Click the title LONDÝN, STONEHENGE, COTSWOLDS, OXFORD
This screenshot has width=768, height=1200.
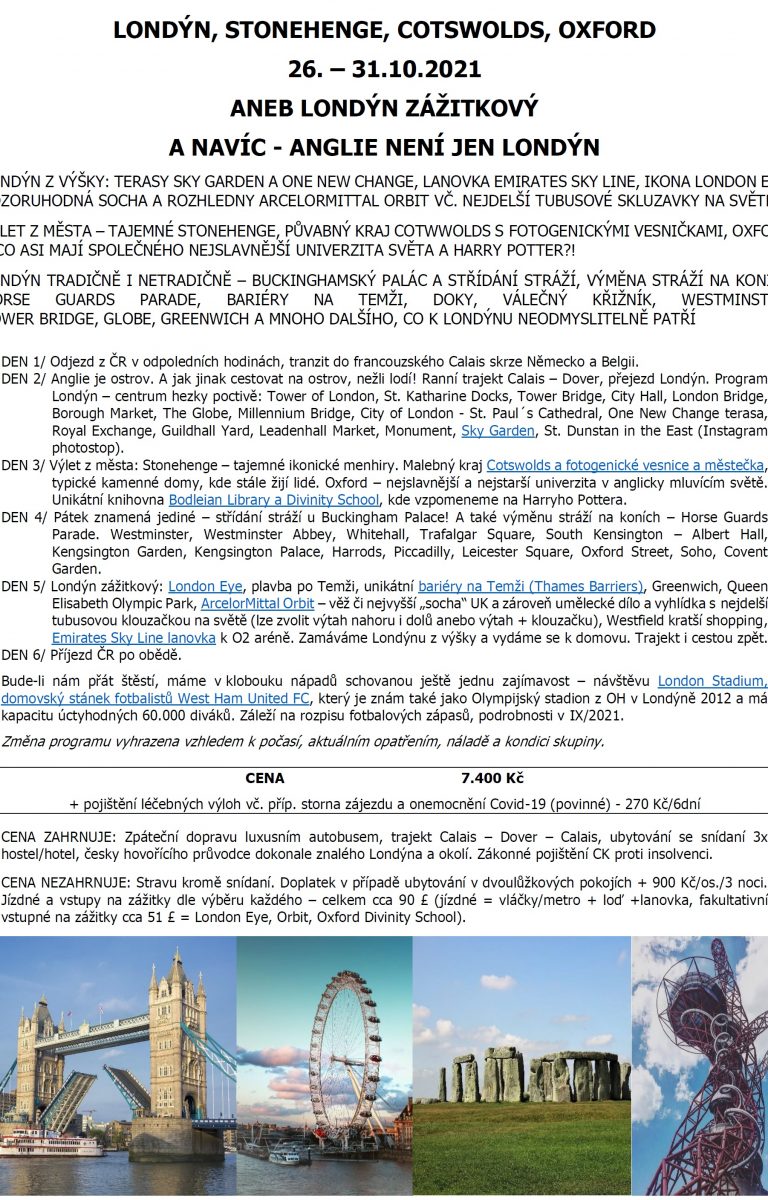coord(384,30)
